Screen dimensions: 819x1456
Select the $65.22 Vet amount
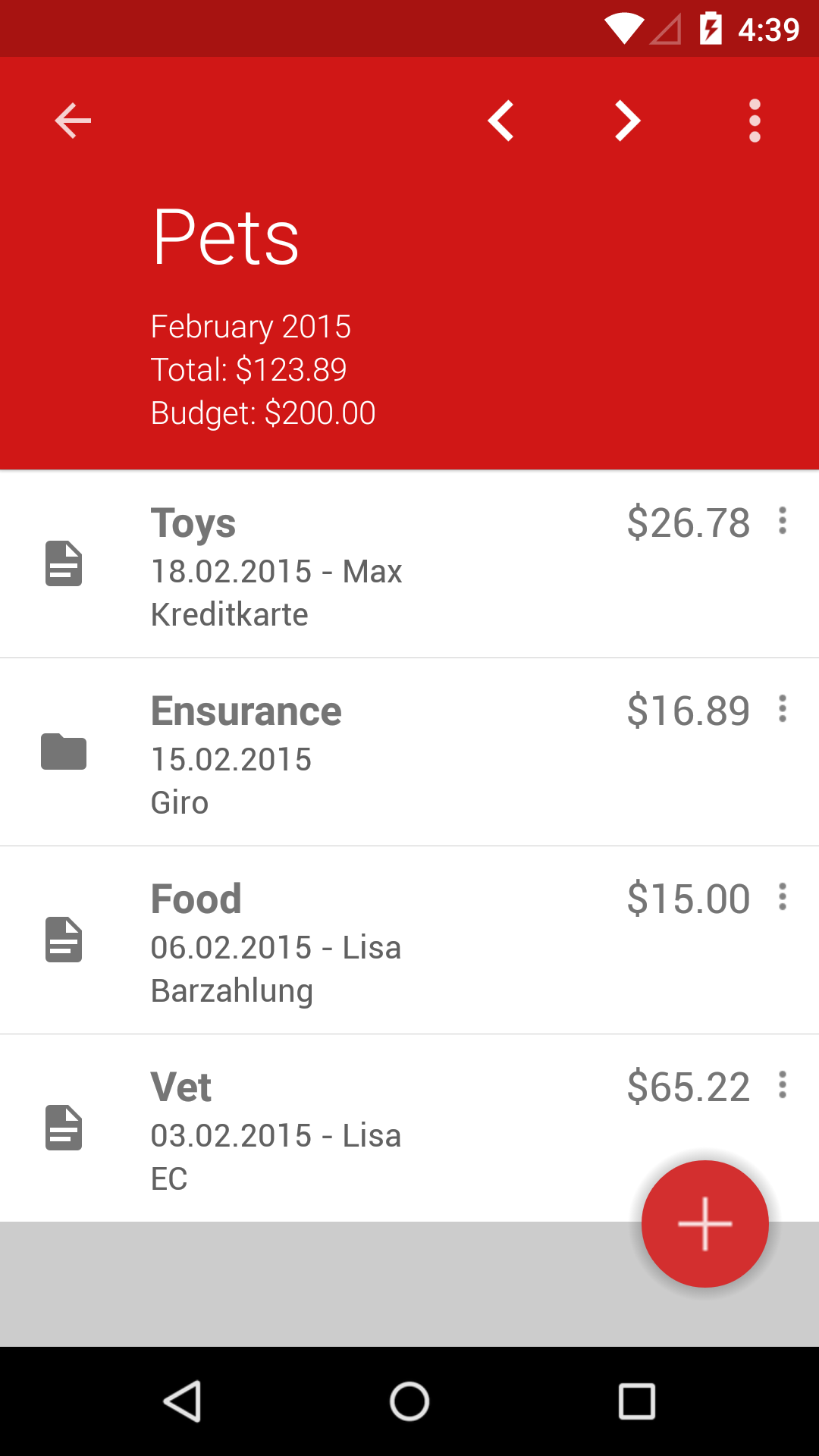pos(689,1087)
